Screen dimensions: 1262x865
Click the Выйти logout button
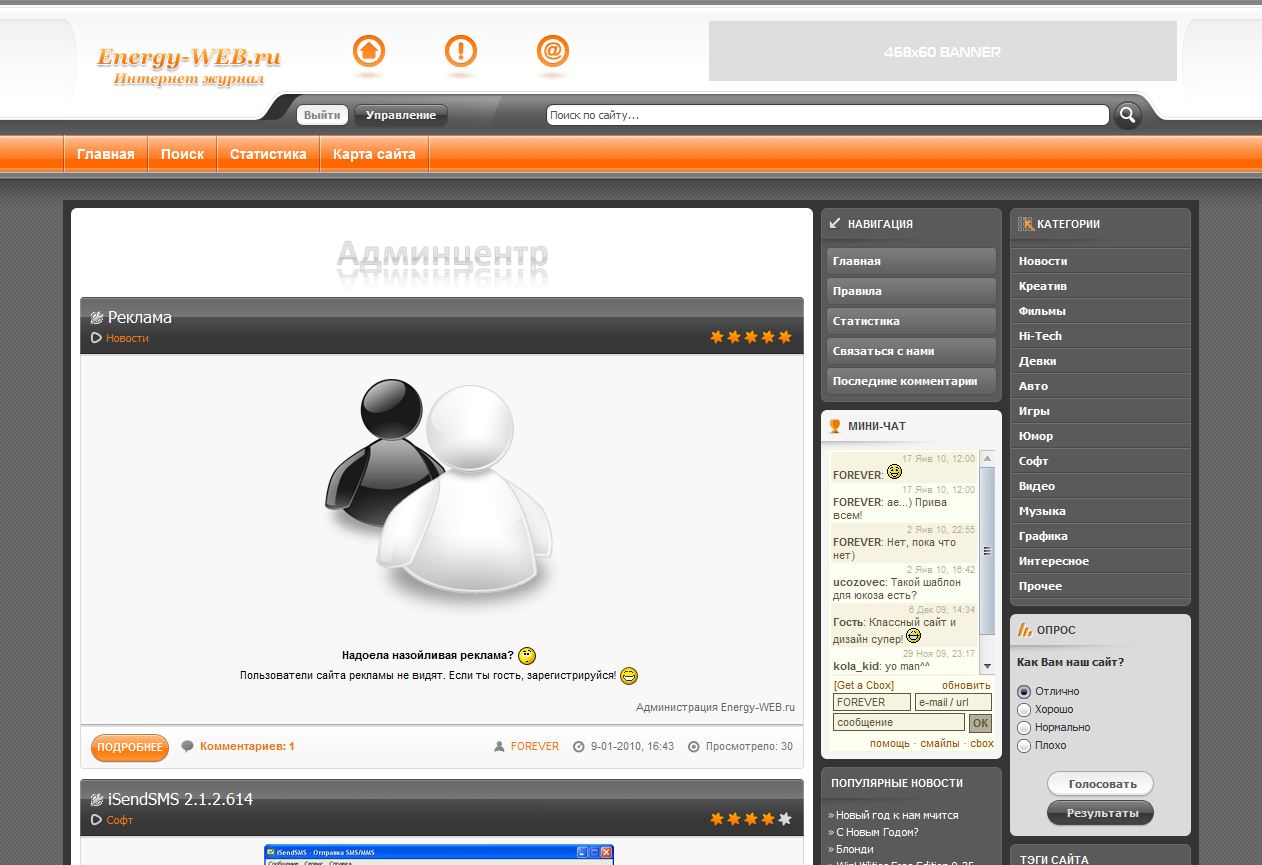pyautogui.click(x=322, y=115)
